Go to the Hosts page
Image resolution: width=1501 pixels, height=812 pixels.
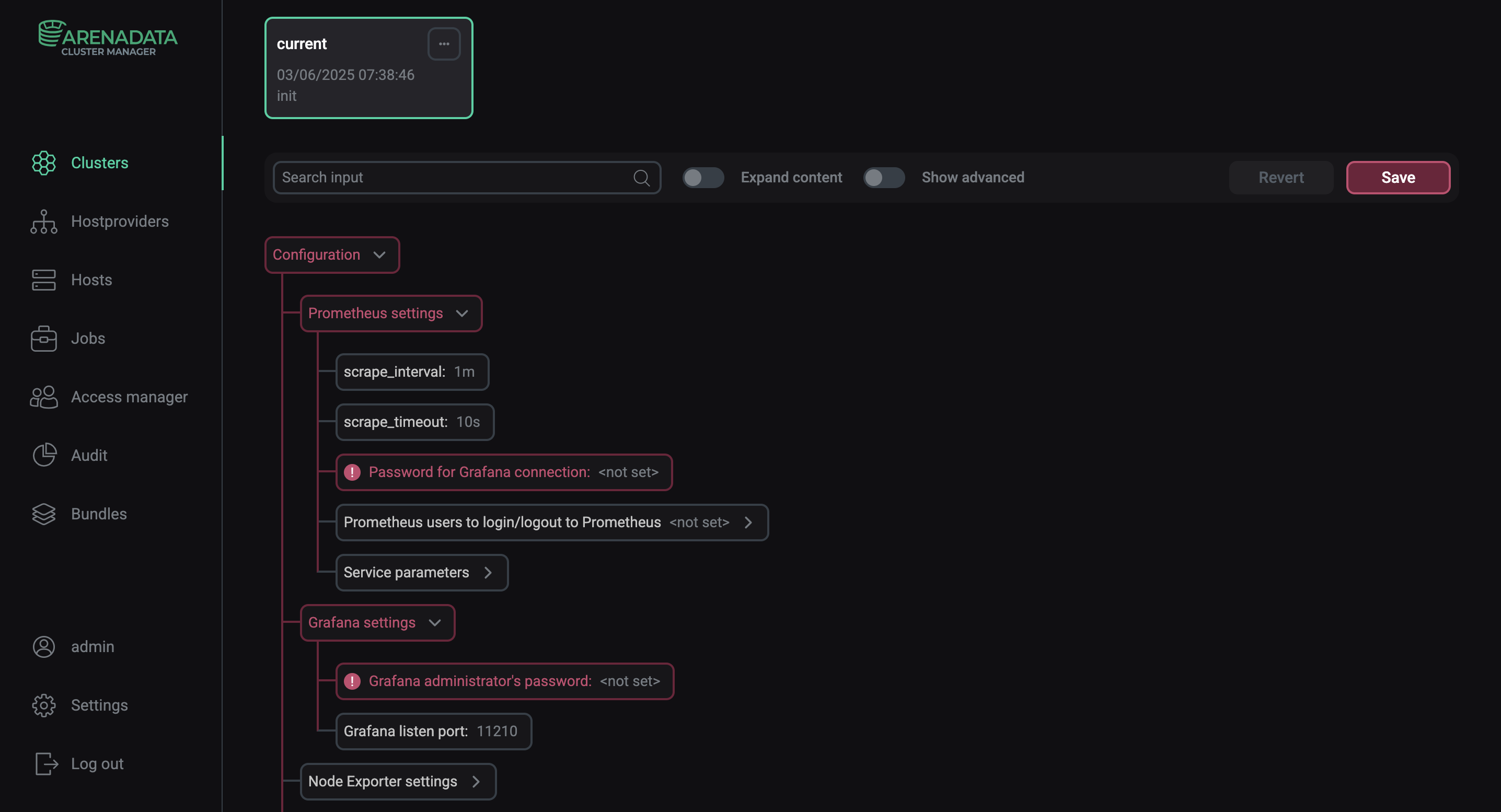[x=91, y=280]
